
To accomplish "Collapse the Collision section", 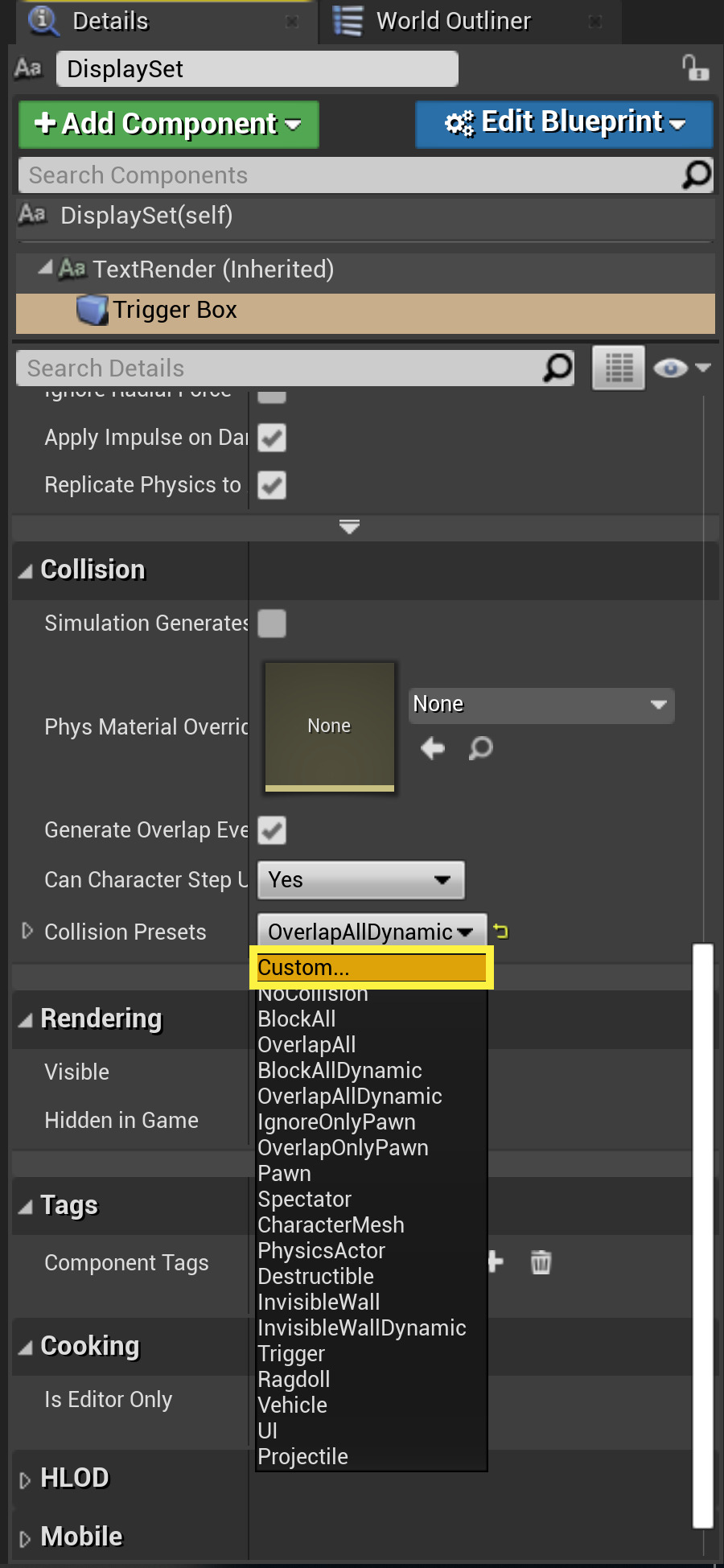I will pos(26,570).
